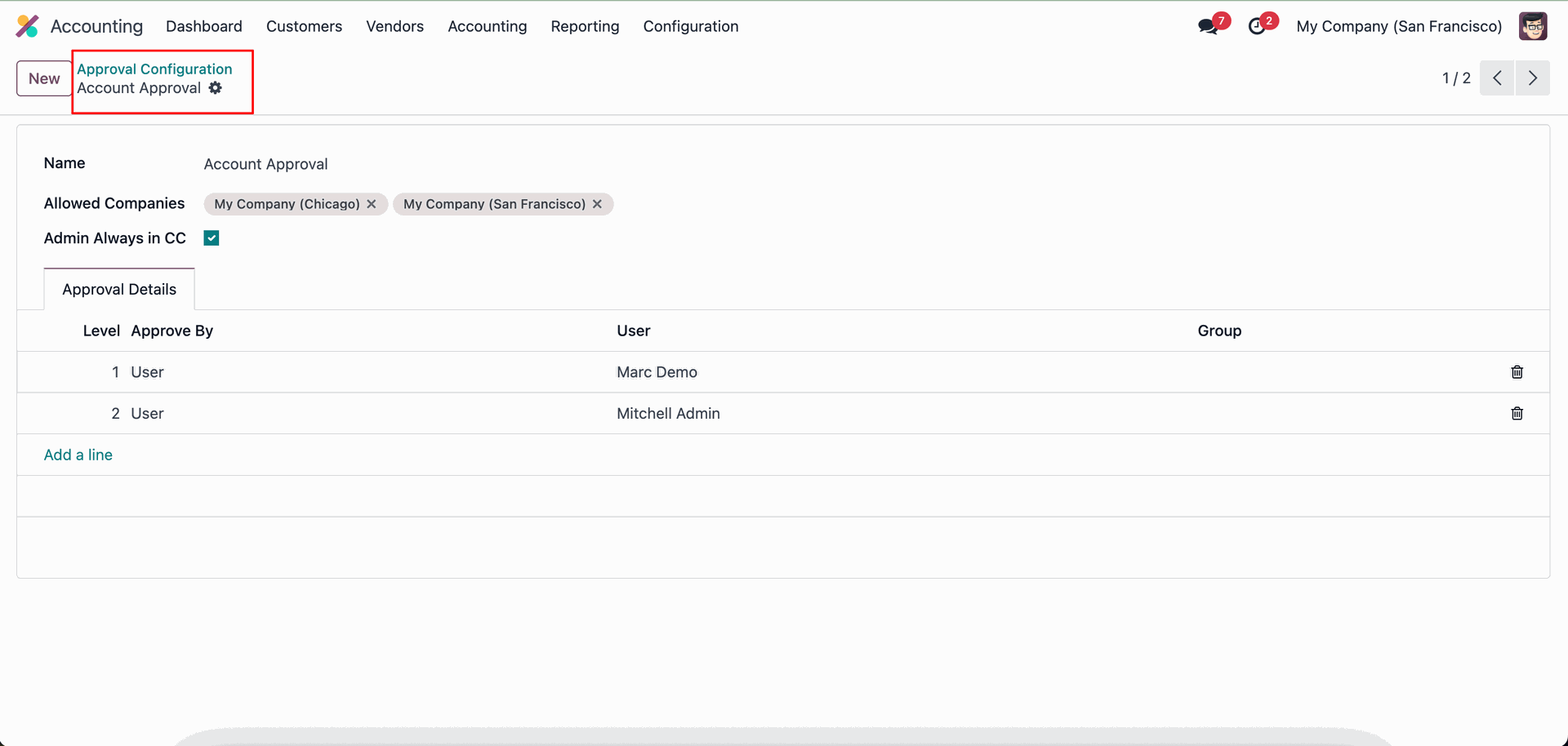Image resolution: width=1568 pixels, height=746 pixels.
Task: Click the Accounting app logo icon
Action: [x=27, y=26]
